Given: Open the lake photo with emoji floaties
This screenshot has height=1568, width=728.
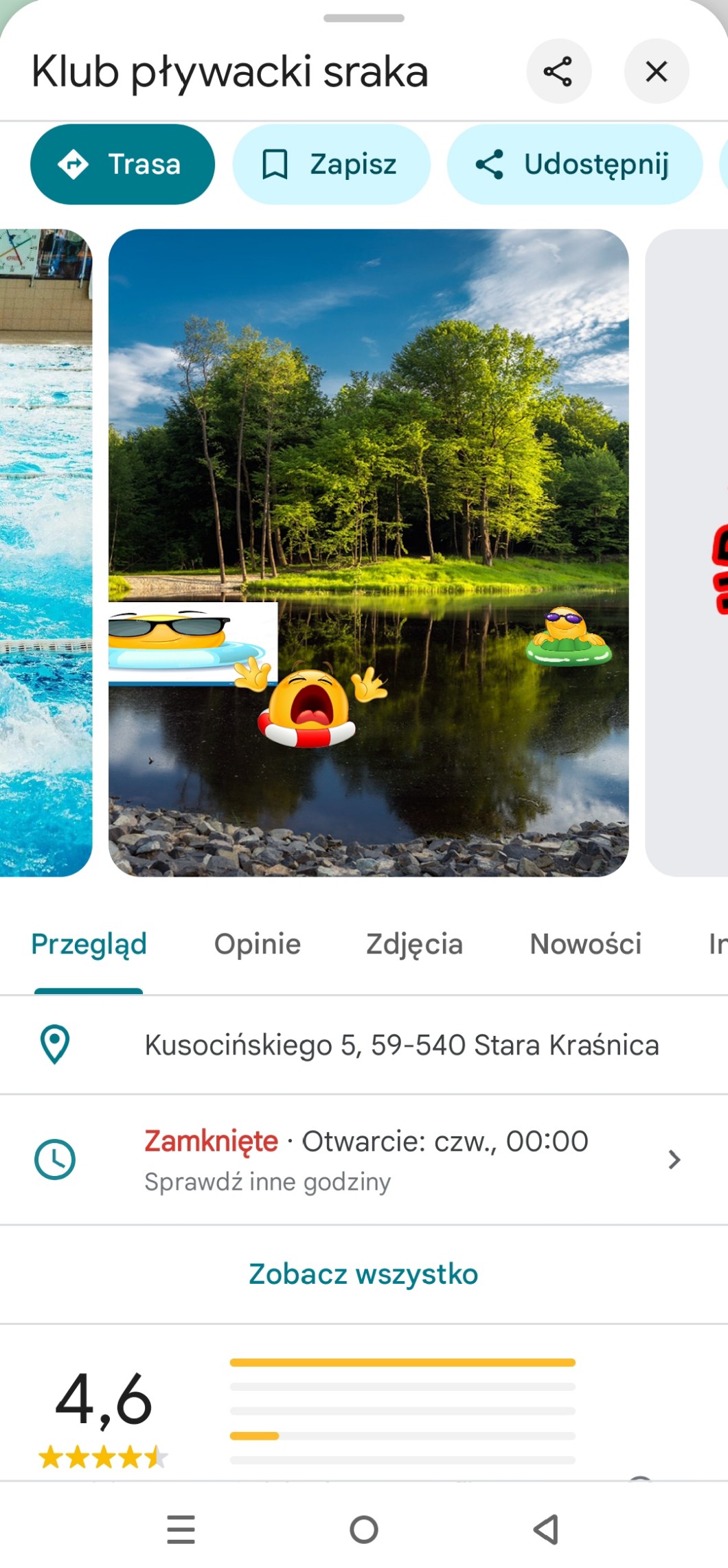Looking at the screenshot, I should coord(369,553).
